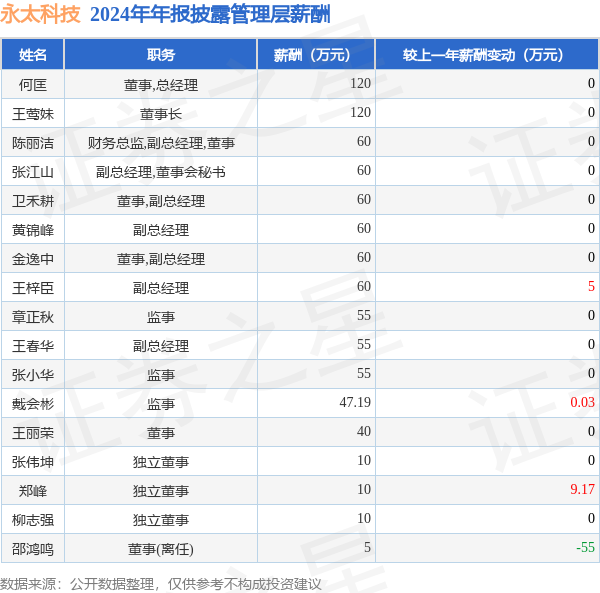Click 董事,副总经理 in 卫禾耕's row
600x593 pixels.
click(161, 201)
